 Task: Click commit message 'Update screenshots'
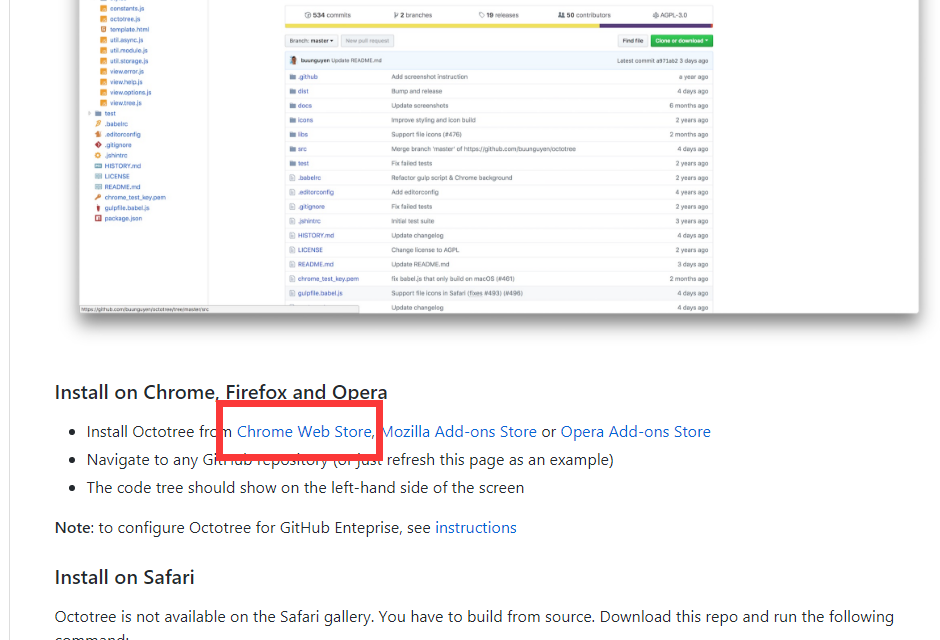click(x=420, y=105)
